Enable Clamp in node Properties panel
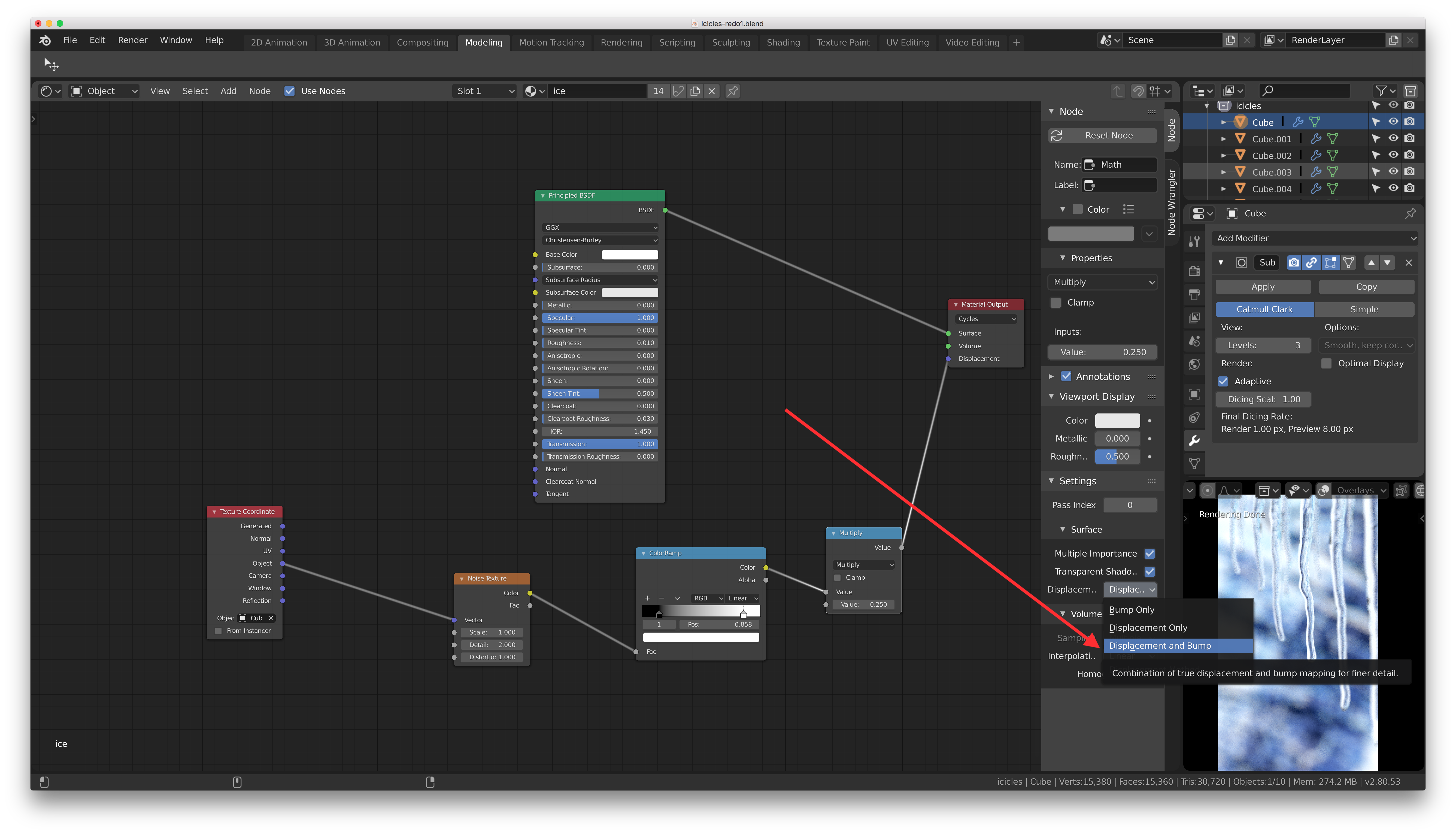 tap(1056, 303)
